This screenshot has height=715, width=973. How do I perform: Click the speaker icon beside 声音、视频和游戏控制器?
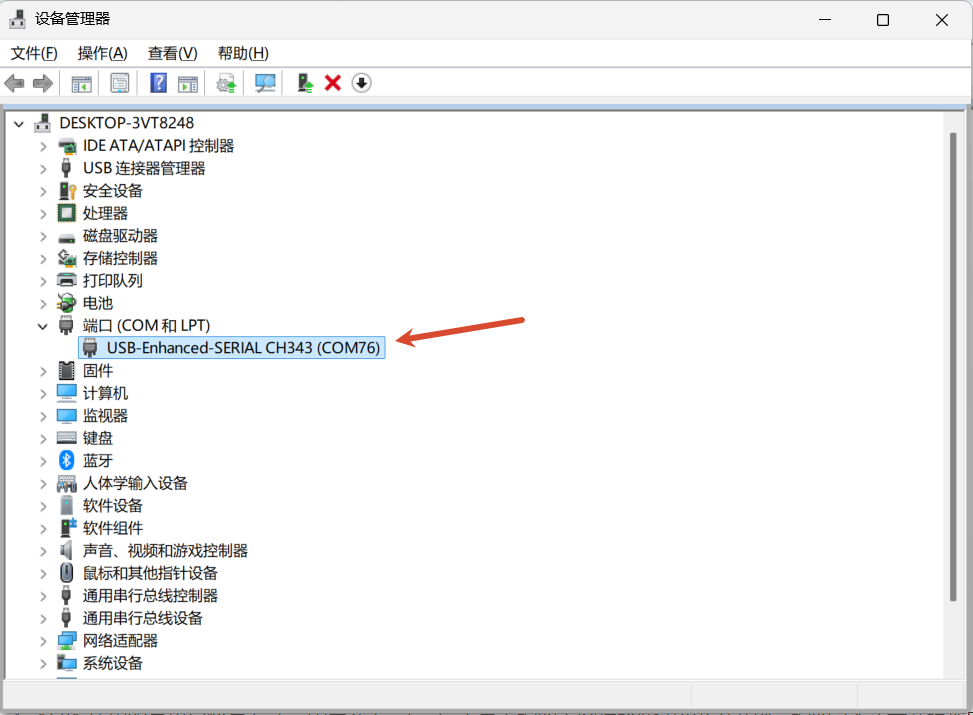(x=66, y=550)
